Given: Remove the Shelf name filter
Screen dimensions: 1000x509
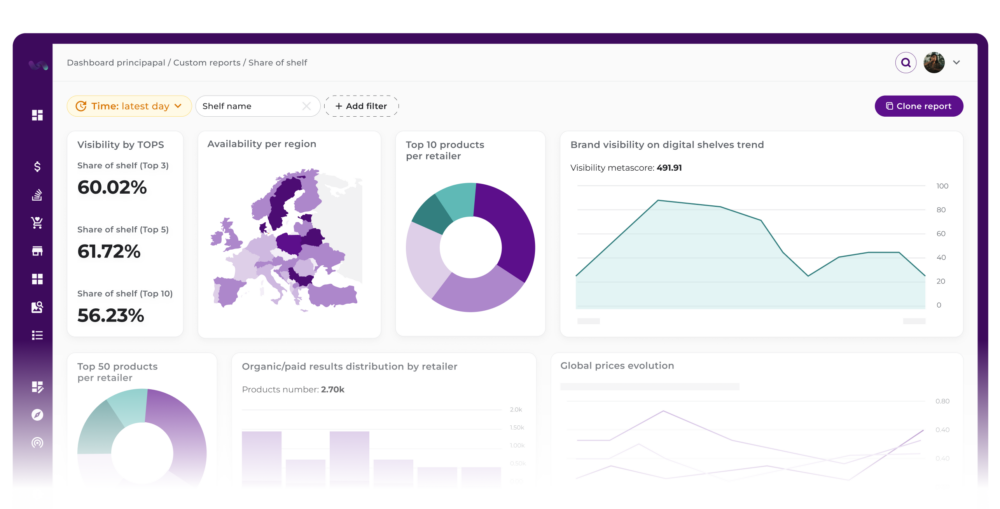Looking at the screenshot, I should [307, 106].
